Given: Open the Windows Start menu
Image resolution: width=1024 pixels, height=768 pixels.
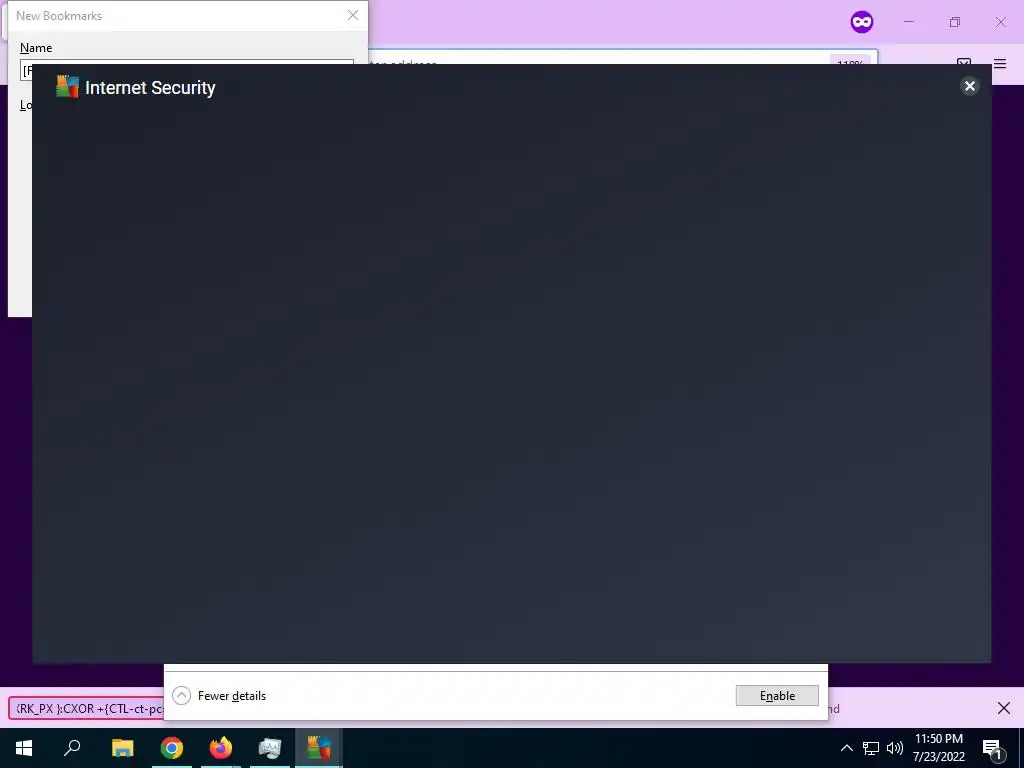Looking at the screenshot, I should click(x=24, y=748).
